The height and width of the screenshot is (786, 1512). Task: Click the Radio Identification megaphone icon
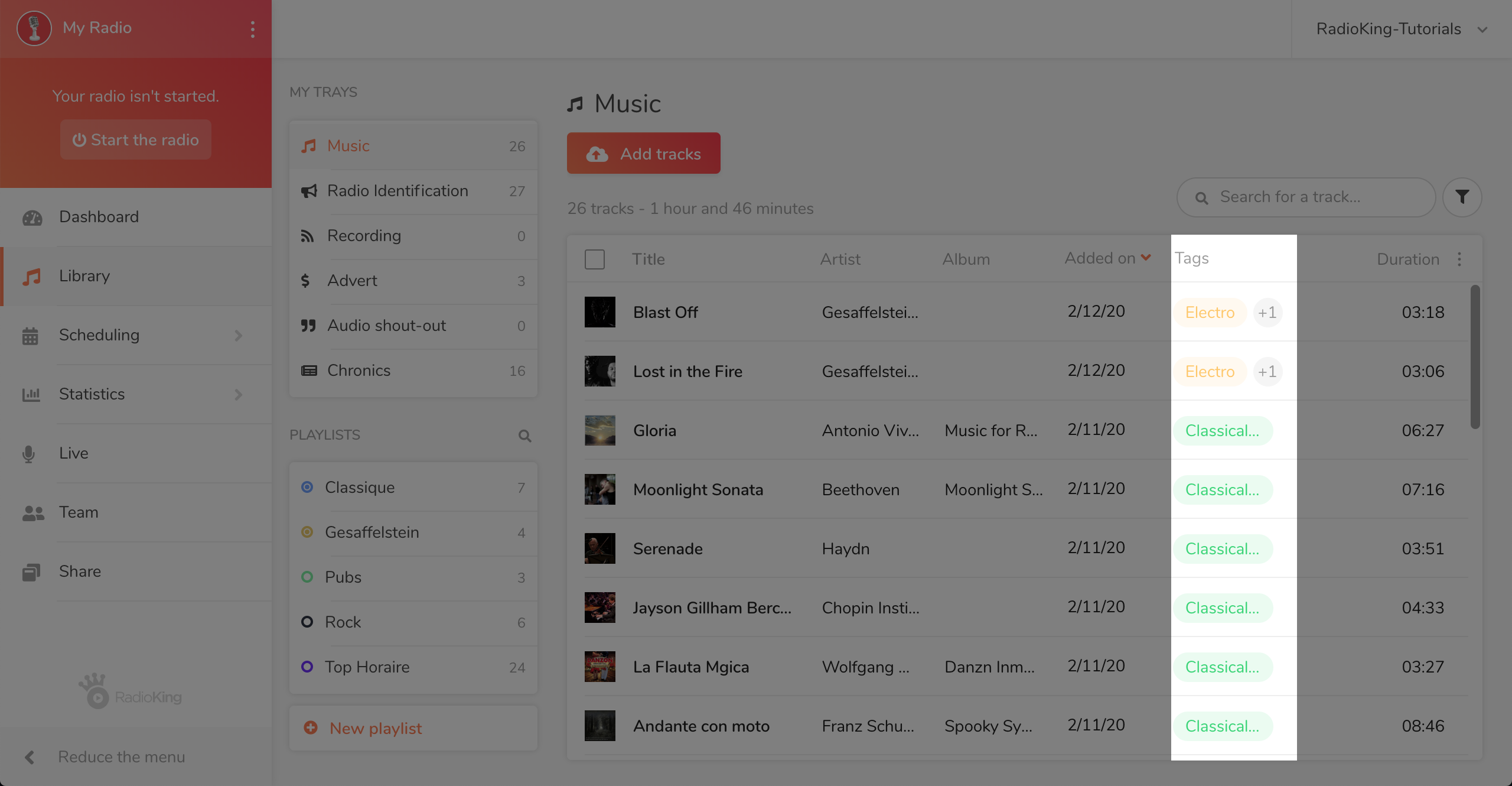pos(308,191)
